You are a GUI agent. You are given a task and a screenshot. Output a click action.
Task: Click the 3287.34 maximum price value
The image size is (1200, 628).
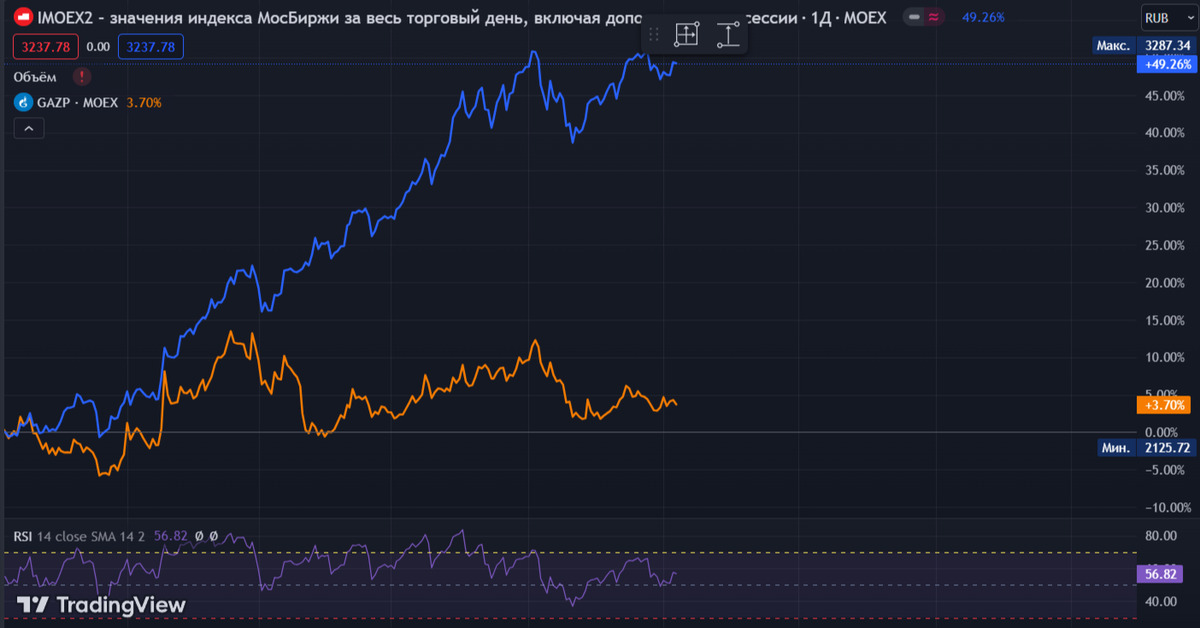(x=1167, y=45)
